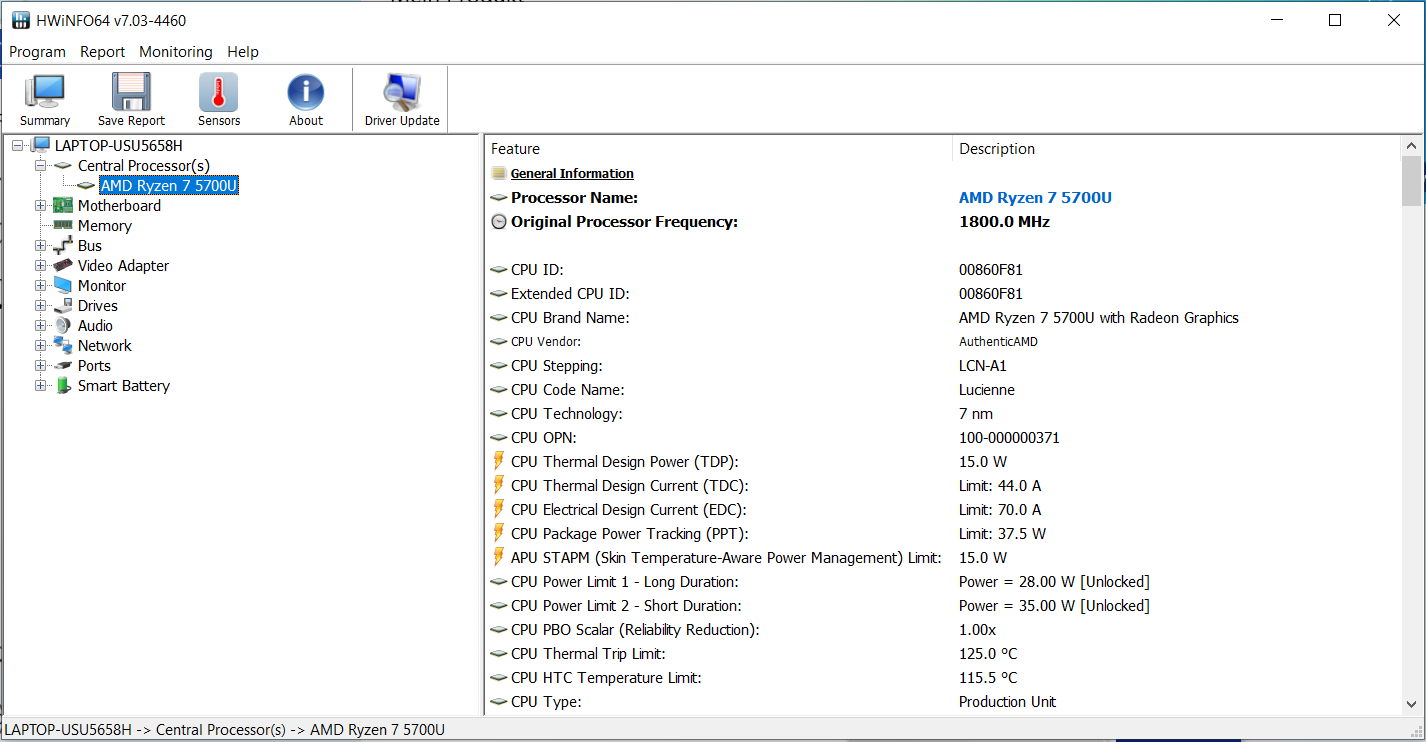Select the Memory module icon
1426x742 pixels.
pyautogui.click(x=63, y=226)
